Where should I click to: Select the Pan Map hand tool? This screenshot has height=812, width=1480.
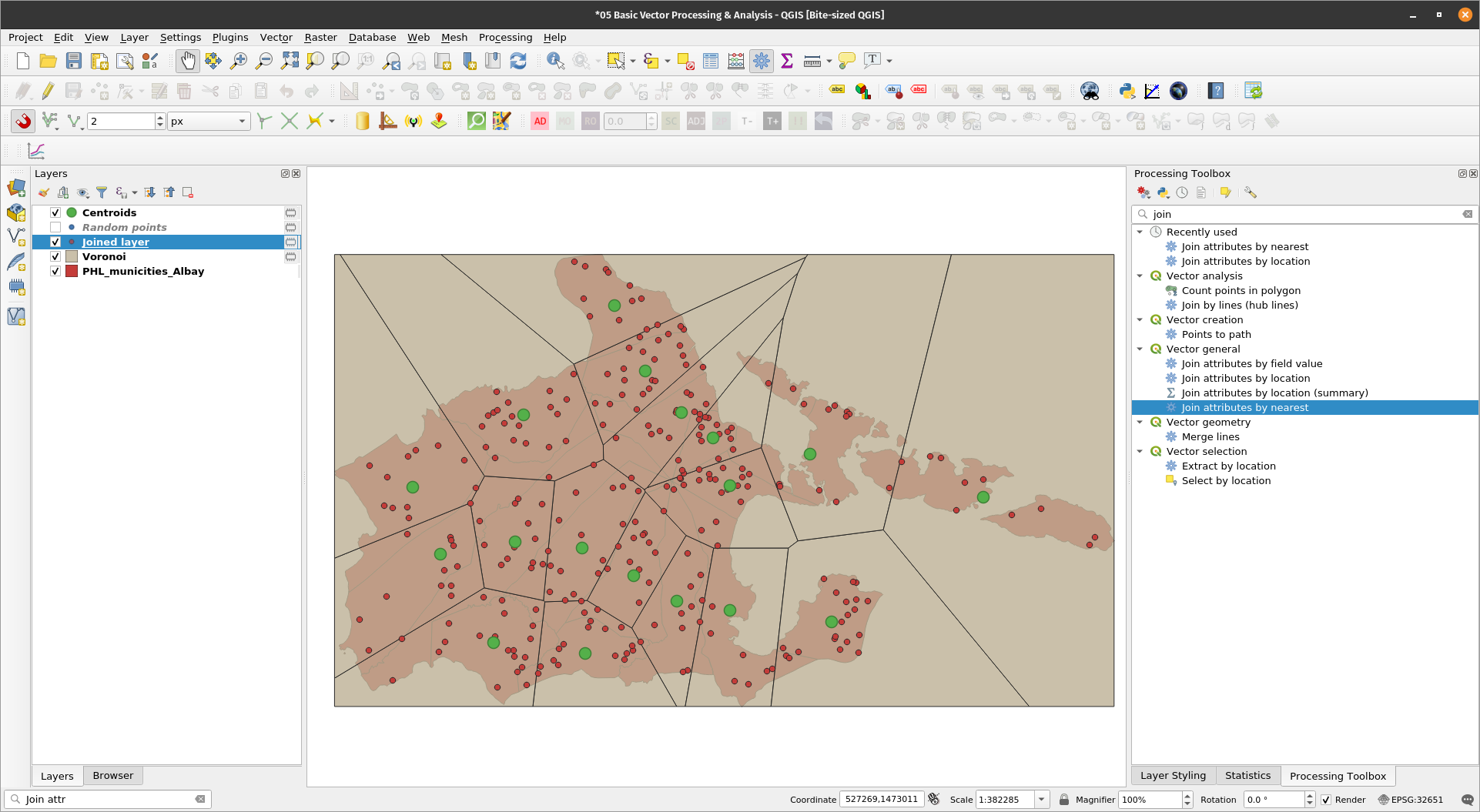[x=187, y=61]
